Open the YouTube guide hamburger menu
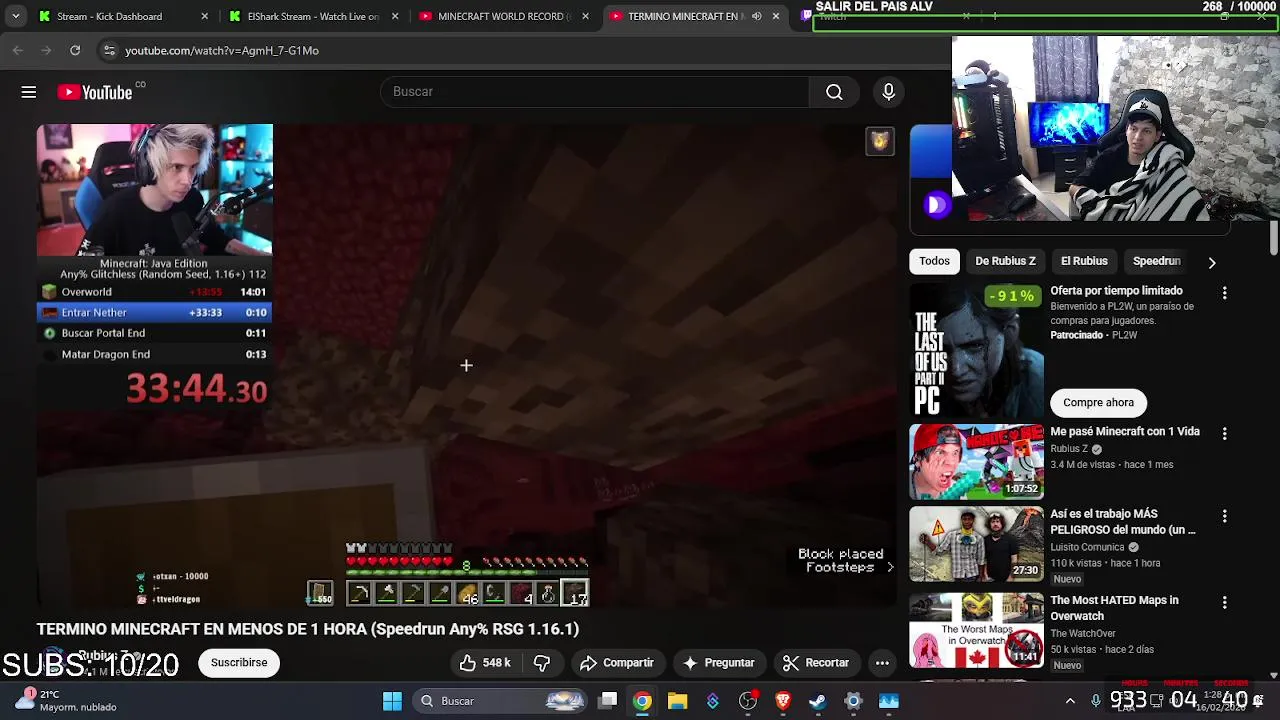The image size is (1280, 720). coord(29,92)
